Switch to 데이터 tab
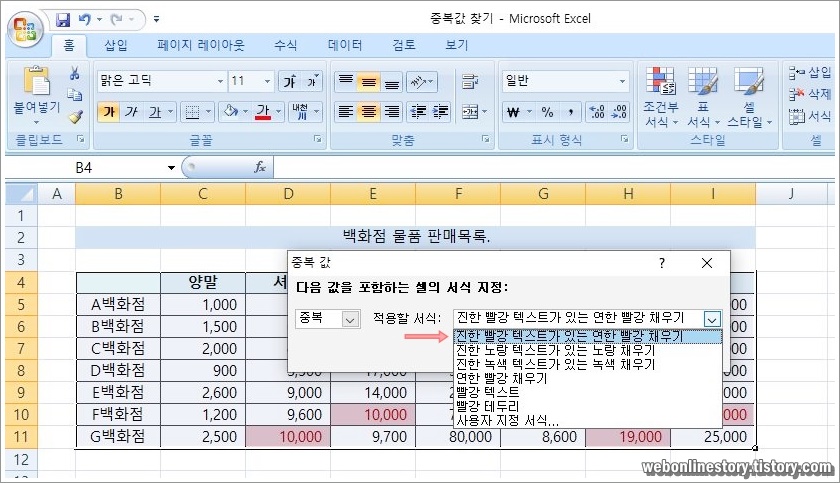This screenshot has height=483, width=840. (345, 46)
